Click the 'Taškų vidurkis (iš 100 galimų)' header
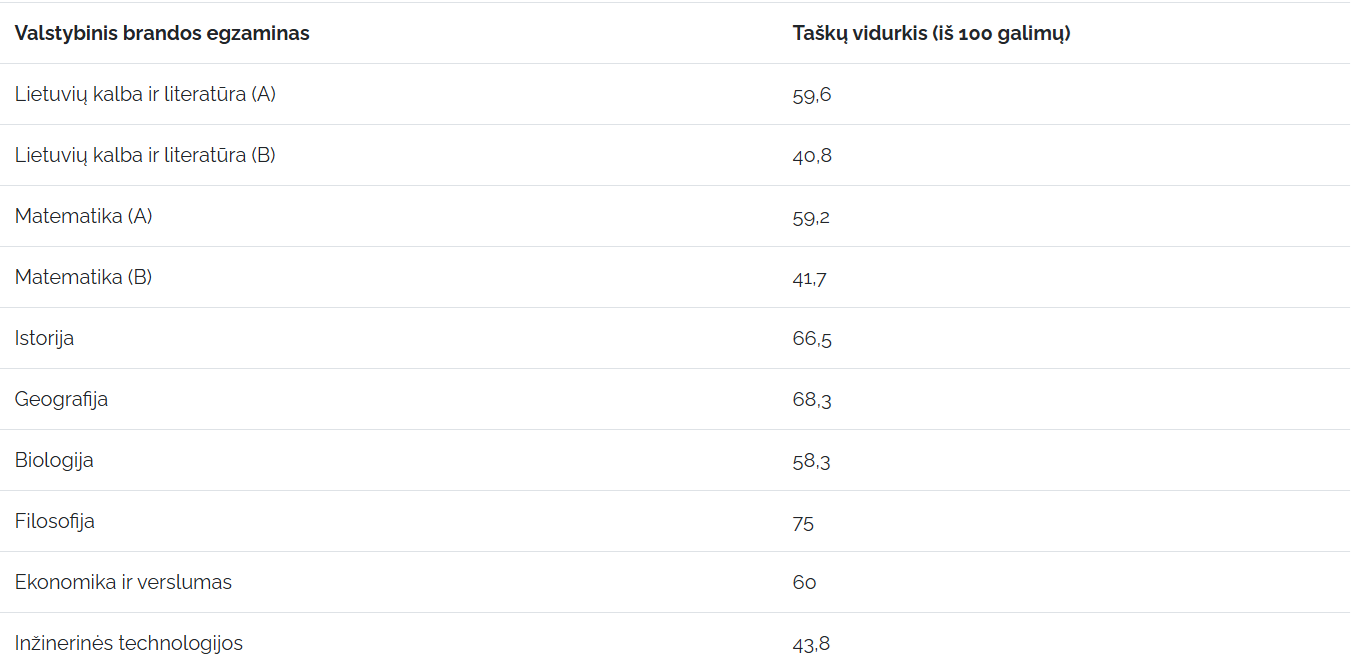 (931, 33)
